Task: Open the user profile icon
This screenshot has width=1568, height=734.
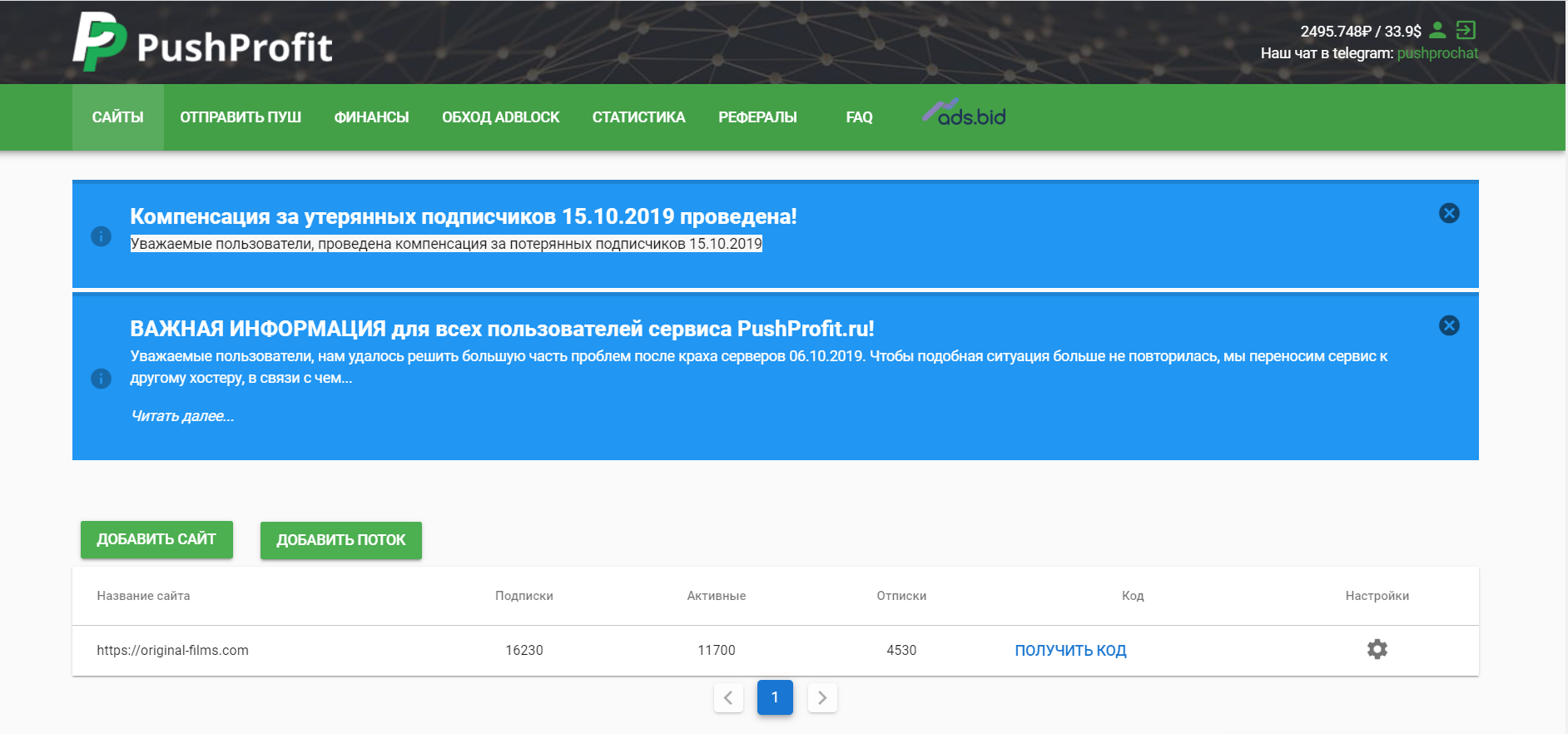Action: click(x=1437, y=31)
